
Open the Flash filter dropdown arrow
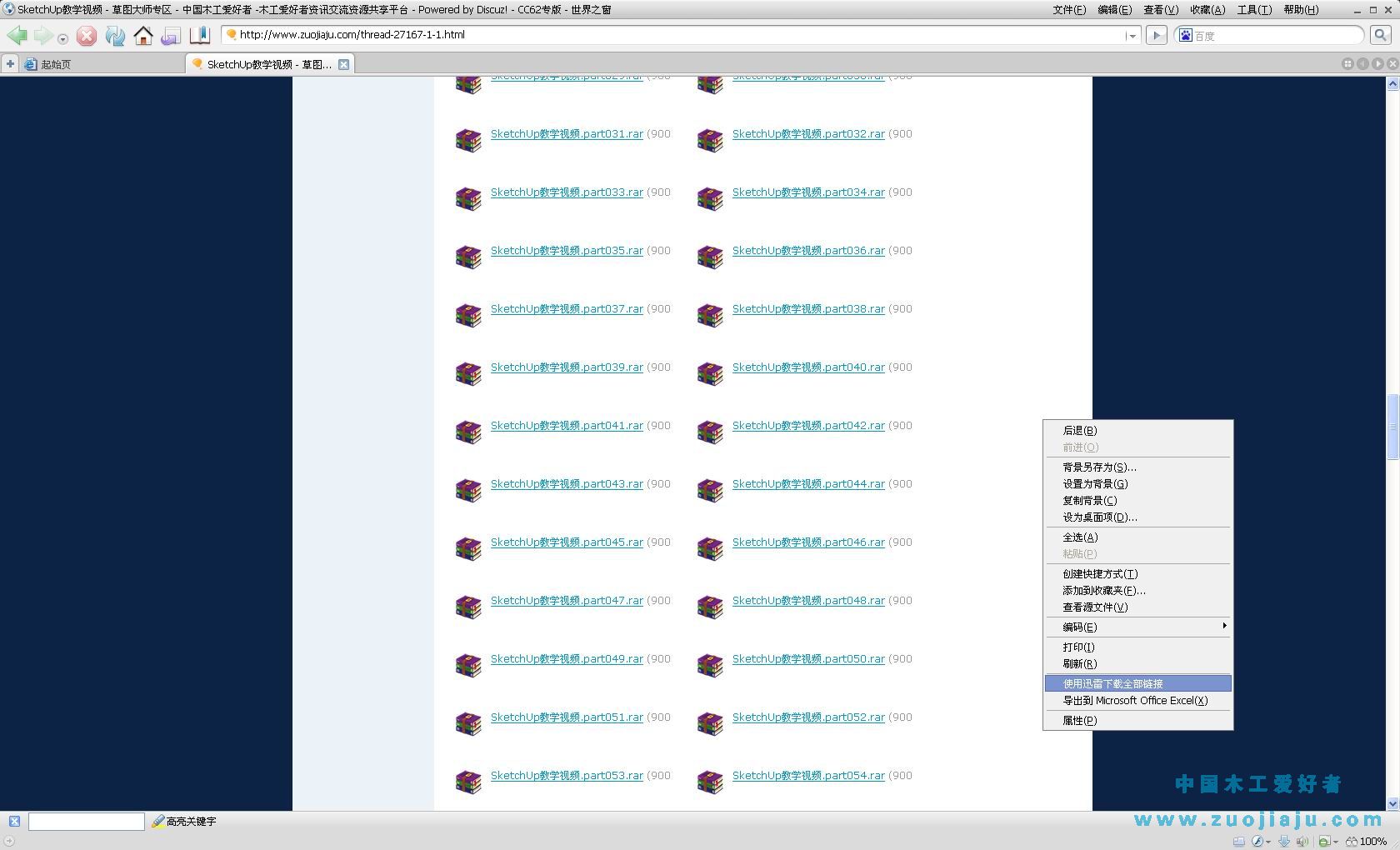click(1268, 842)
